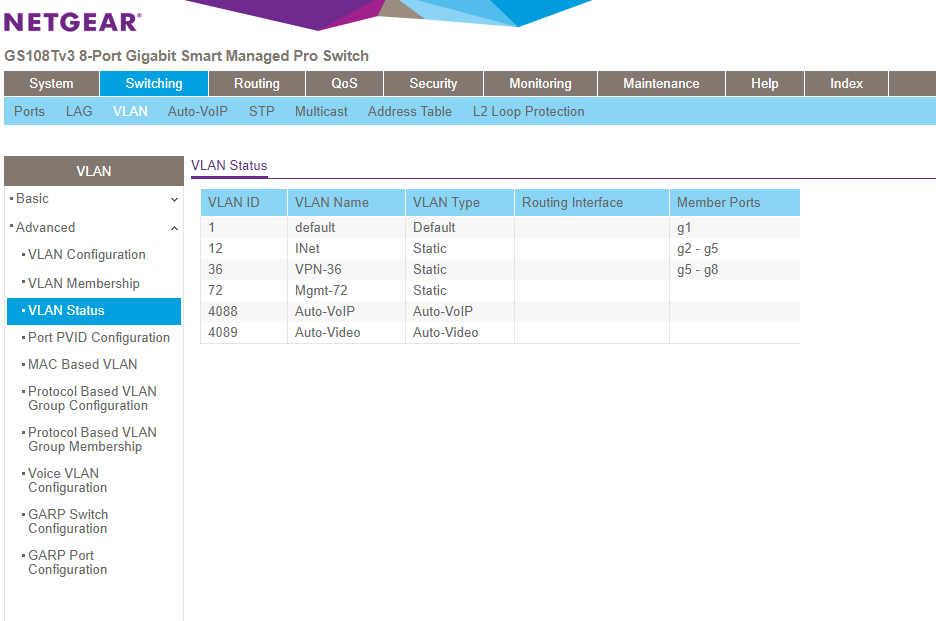Switch to the Routing tab
The height and width of the screenshot is (621, 936).
coord(257,84)
